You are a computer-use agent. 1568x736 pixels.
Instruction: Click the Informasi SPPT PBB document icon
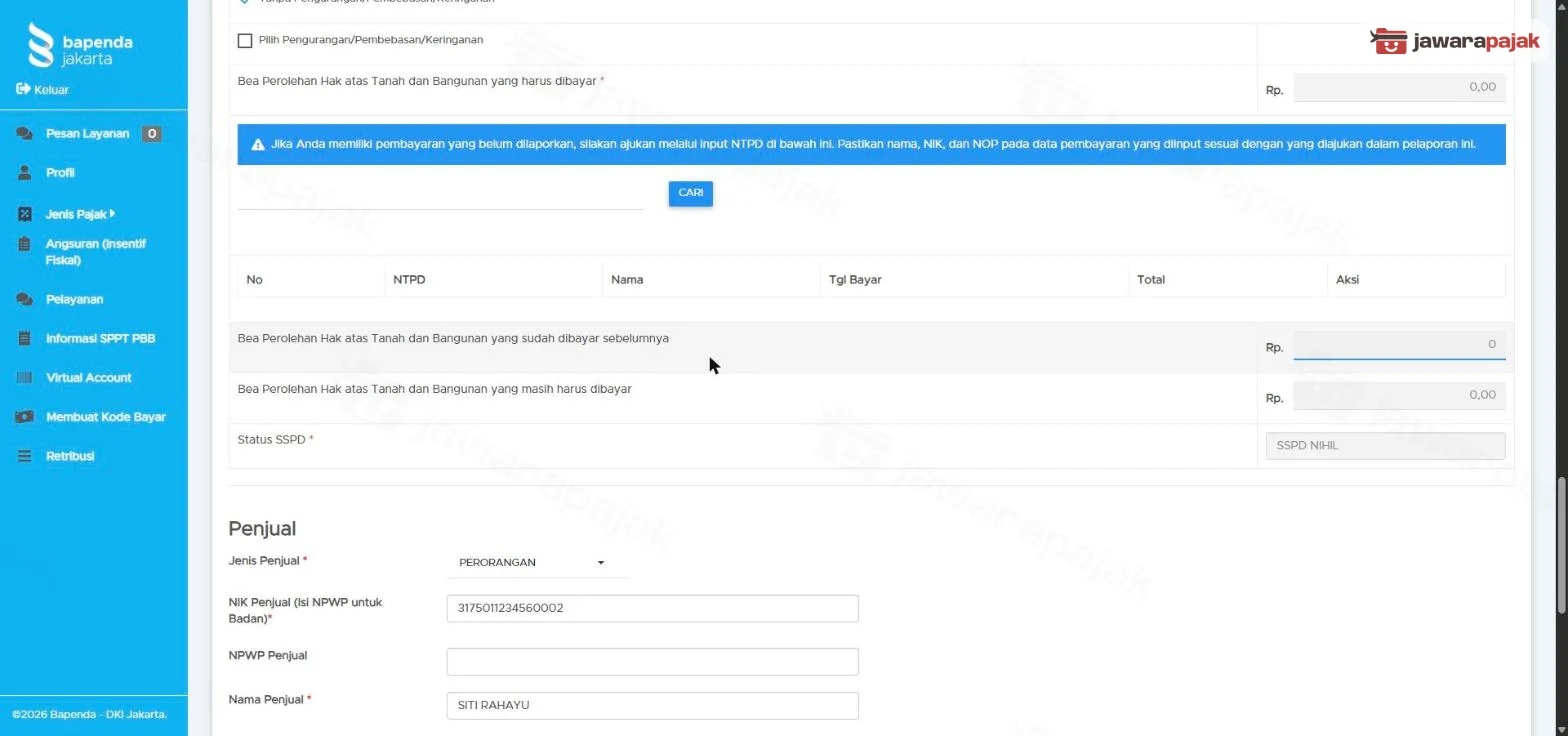pos(24,338)
